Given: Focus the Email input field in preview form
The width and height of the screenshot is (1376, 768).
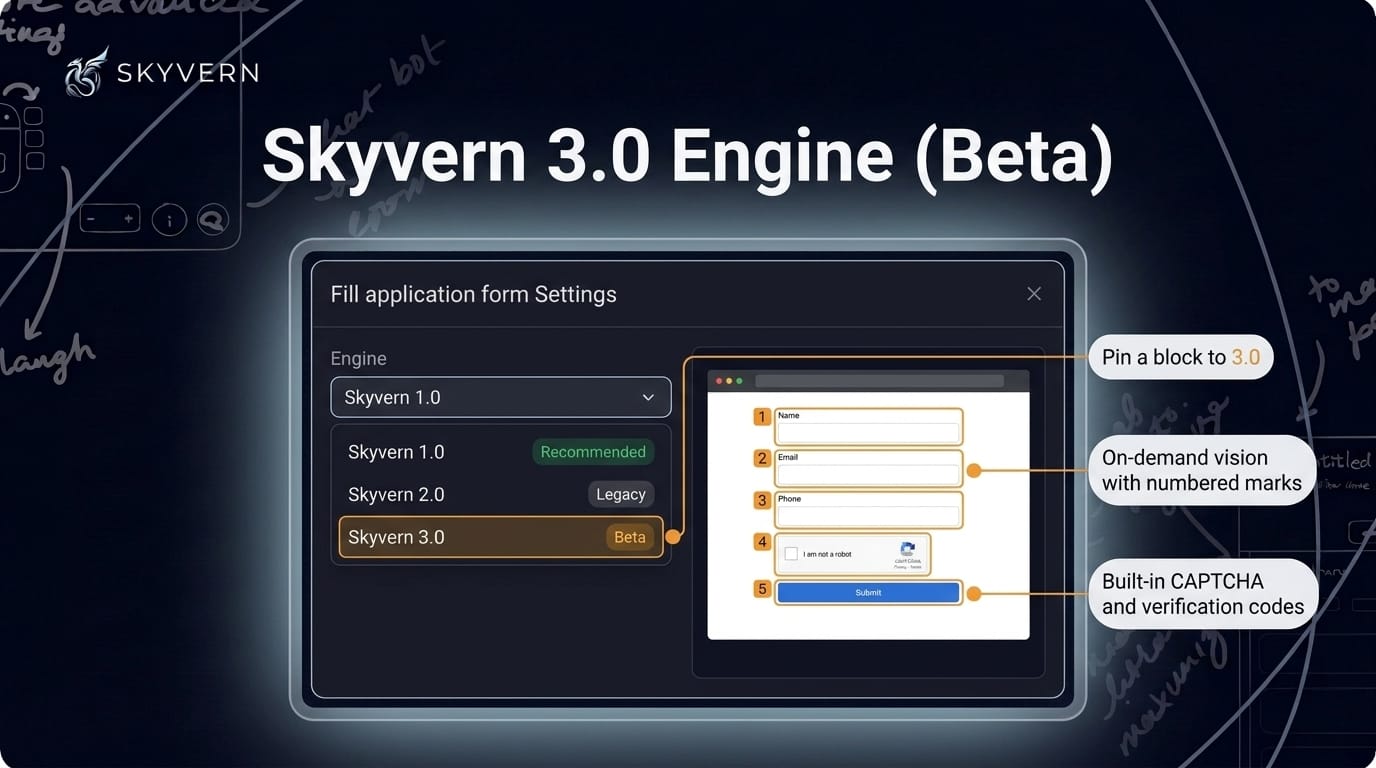Looking at the screenshot, I should (x=868, y=474).
